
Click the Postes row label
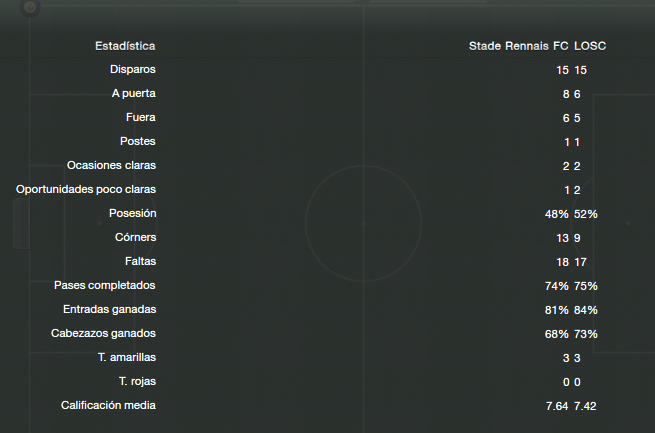[x=137, y=141]
